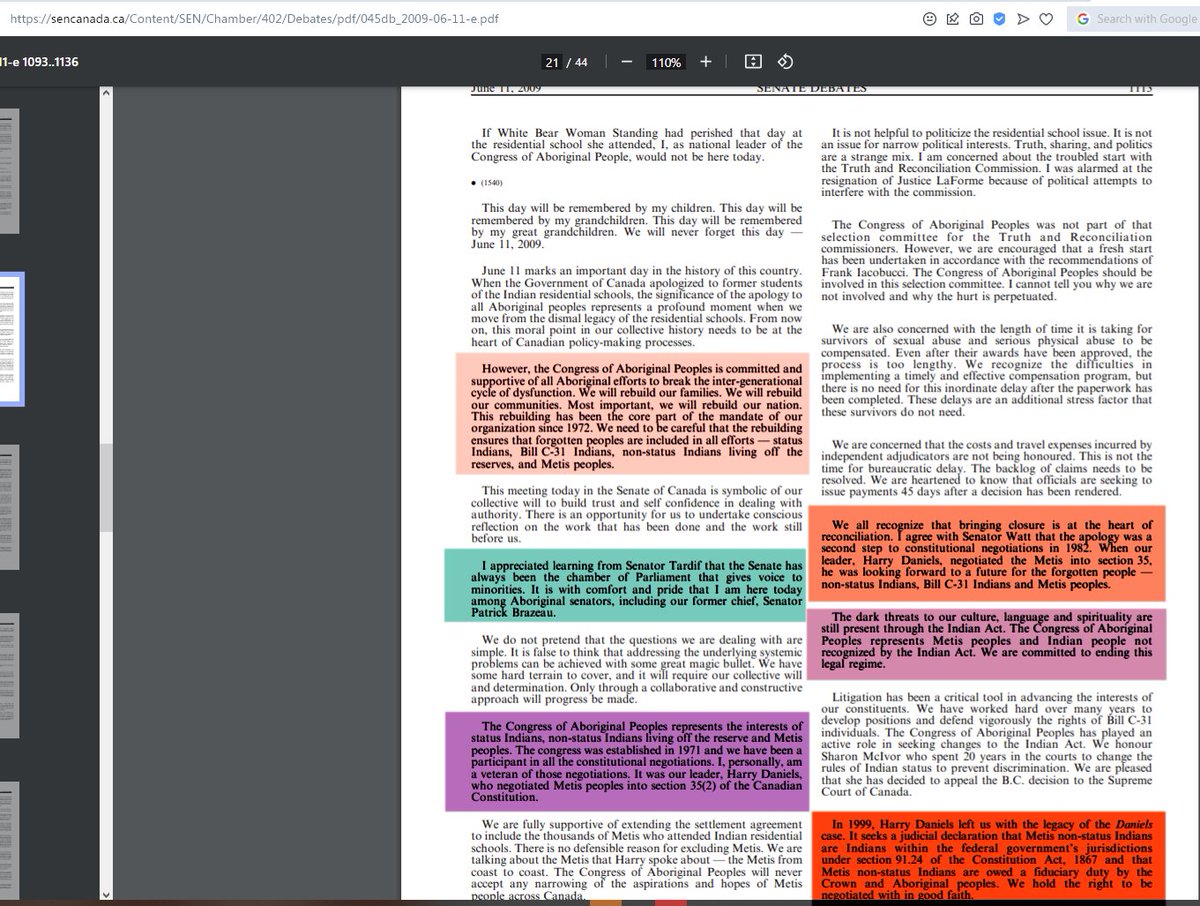1200x906 pixels.
Task: Click paragraph starting 'June 11 marks an important day'
Action: click(x=637, y=306)
